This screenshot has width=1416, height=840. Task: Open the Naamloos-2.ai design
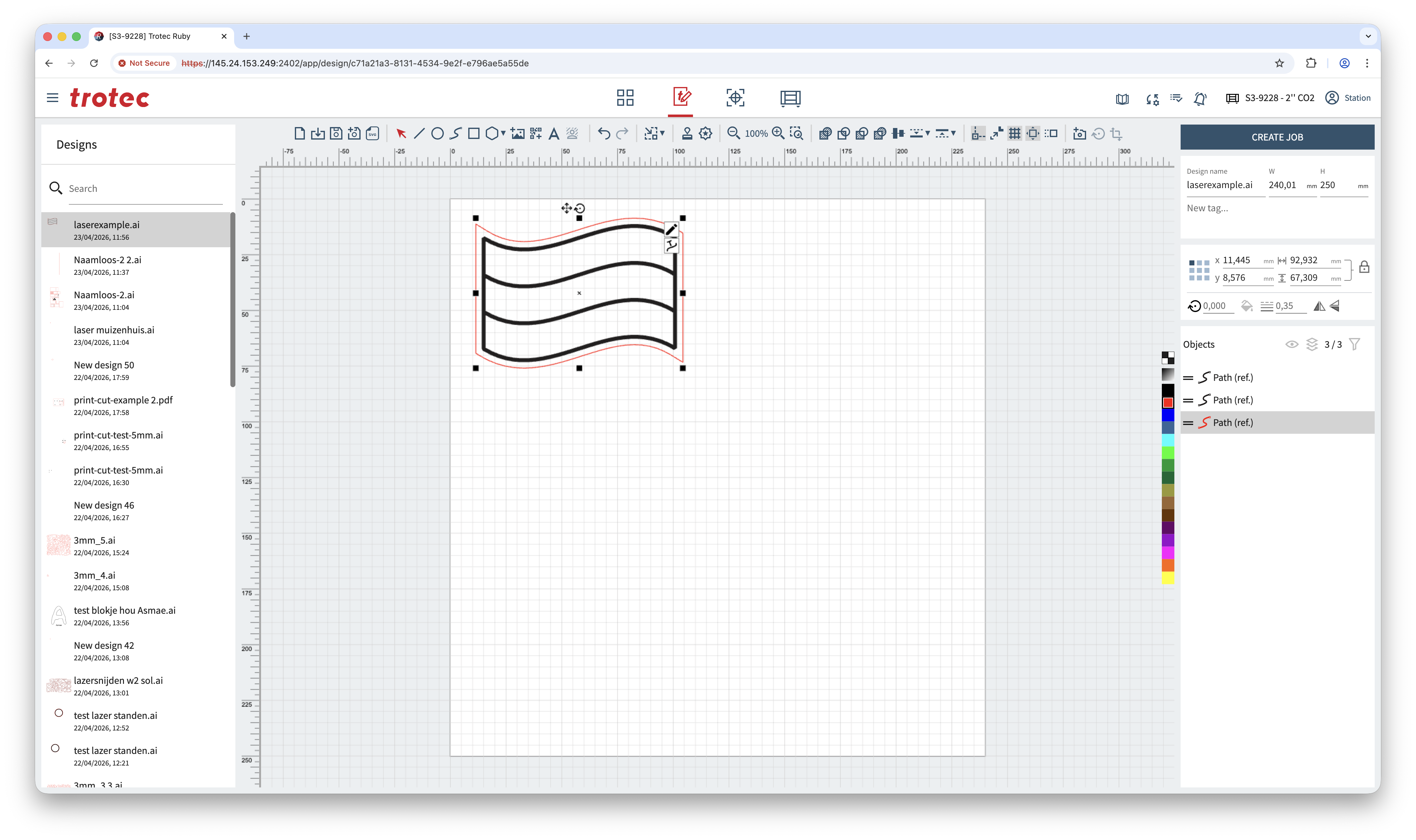click(x=104, y=295)
